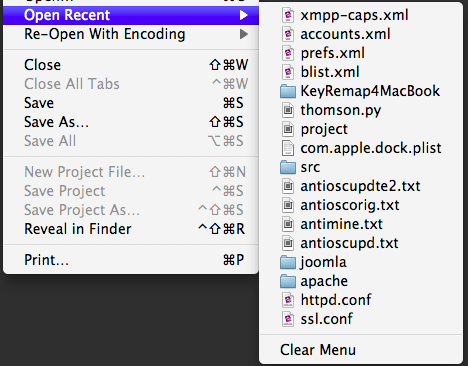Expand Re-Open With Encoding submenu arrow
The height and width of the screenshot is (366, 468).
click(244, 34)
